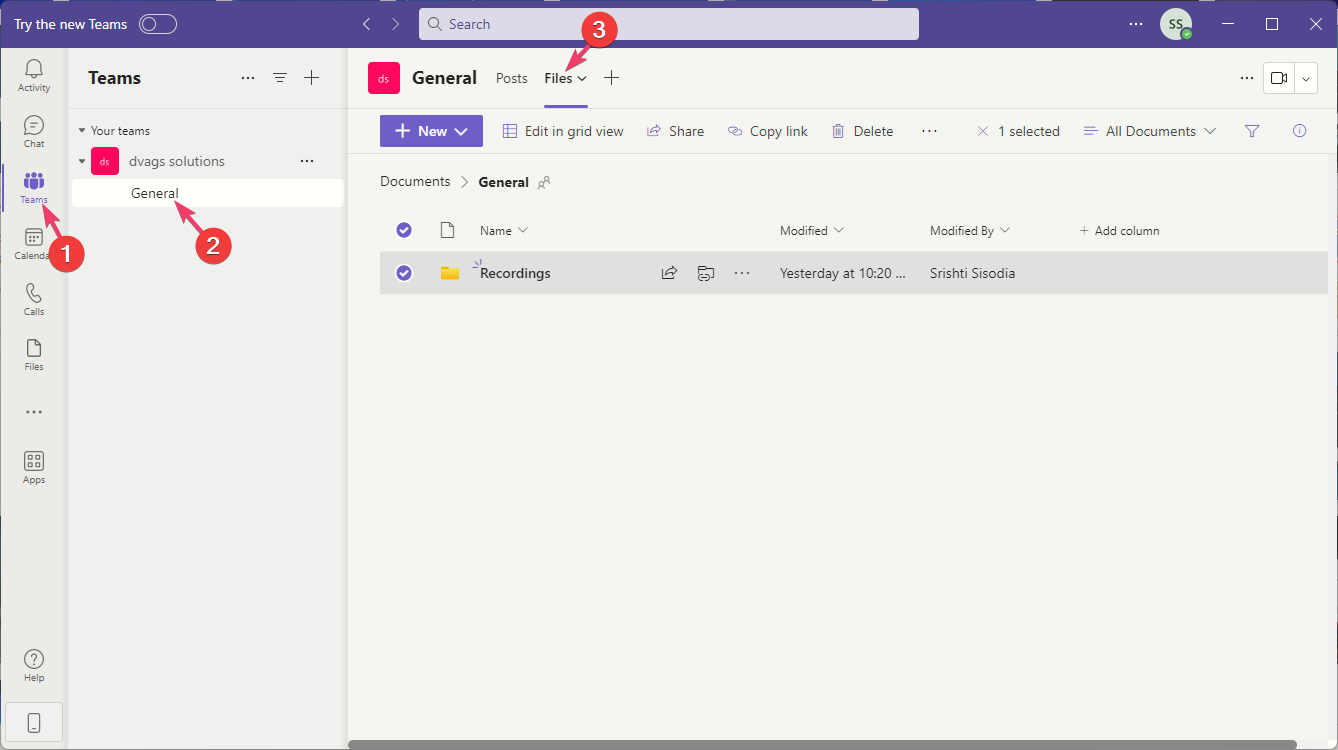Collapse the dvags solutions team

(x=82, y=161)
